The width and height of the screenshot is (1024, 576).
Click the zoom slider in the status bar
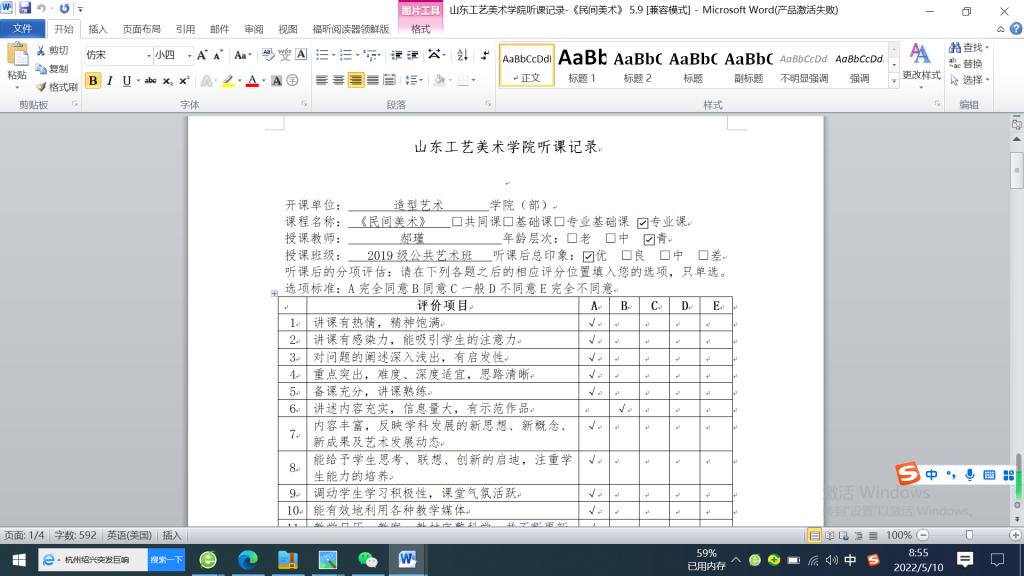(968, 536)
